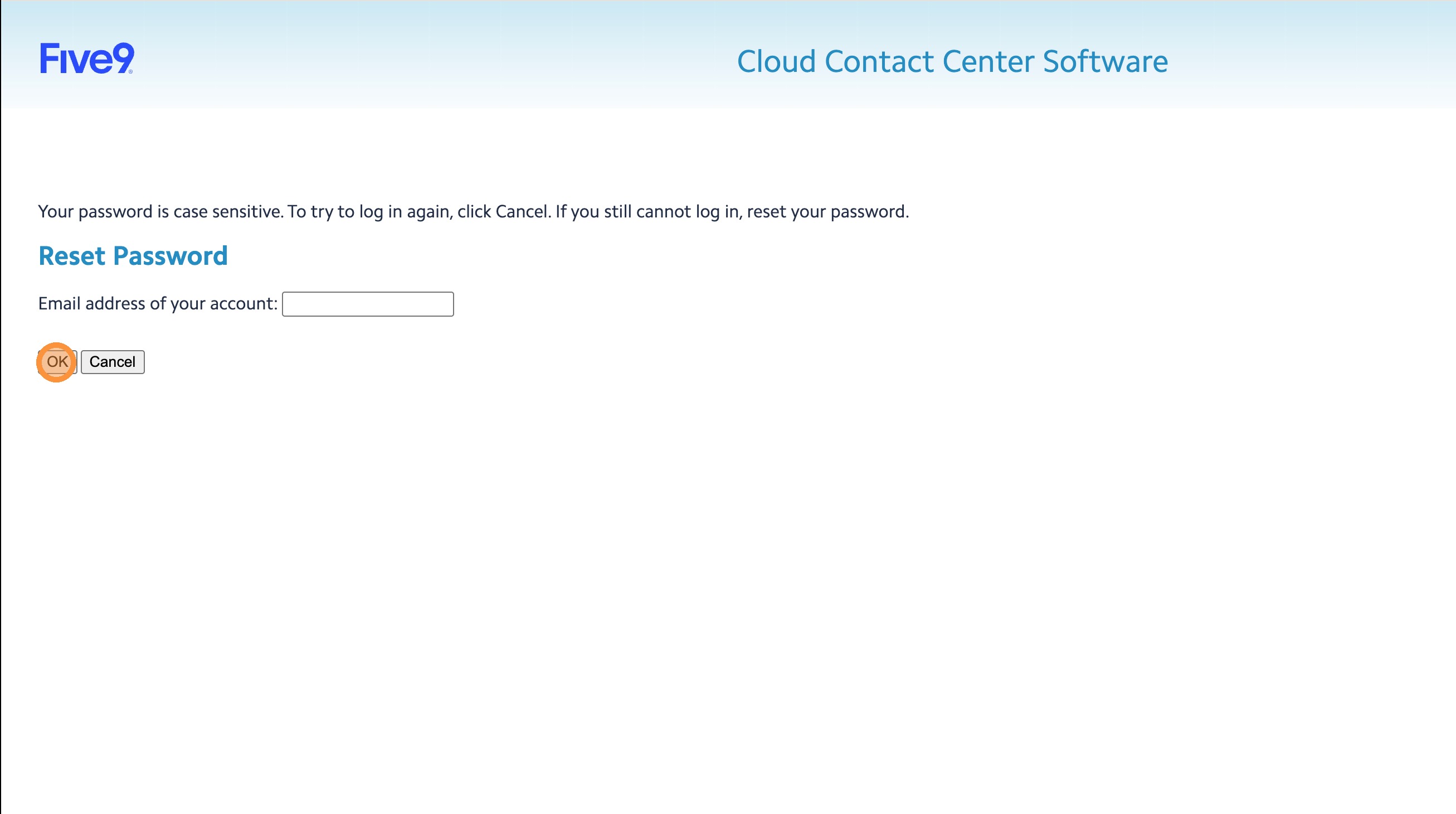Click the 'Your password is case sensitive' message
Image resolution: width=1456 pixels, height=814 pixels.
coord(474,211)
